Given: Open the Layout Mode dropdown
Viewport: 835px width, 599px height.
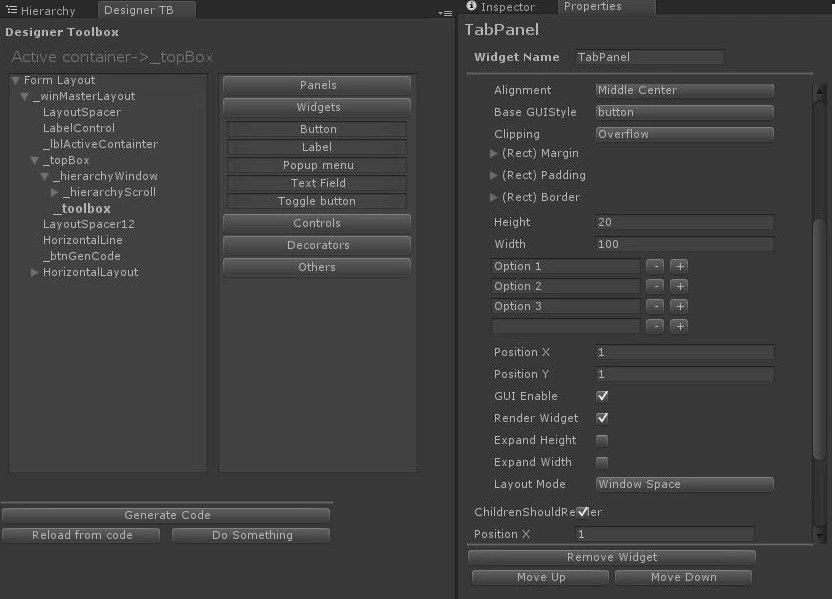Looking at the screenshot, I should (x=684, y=484).
